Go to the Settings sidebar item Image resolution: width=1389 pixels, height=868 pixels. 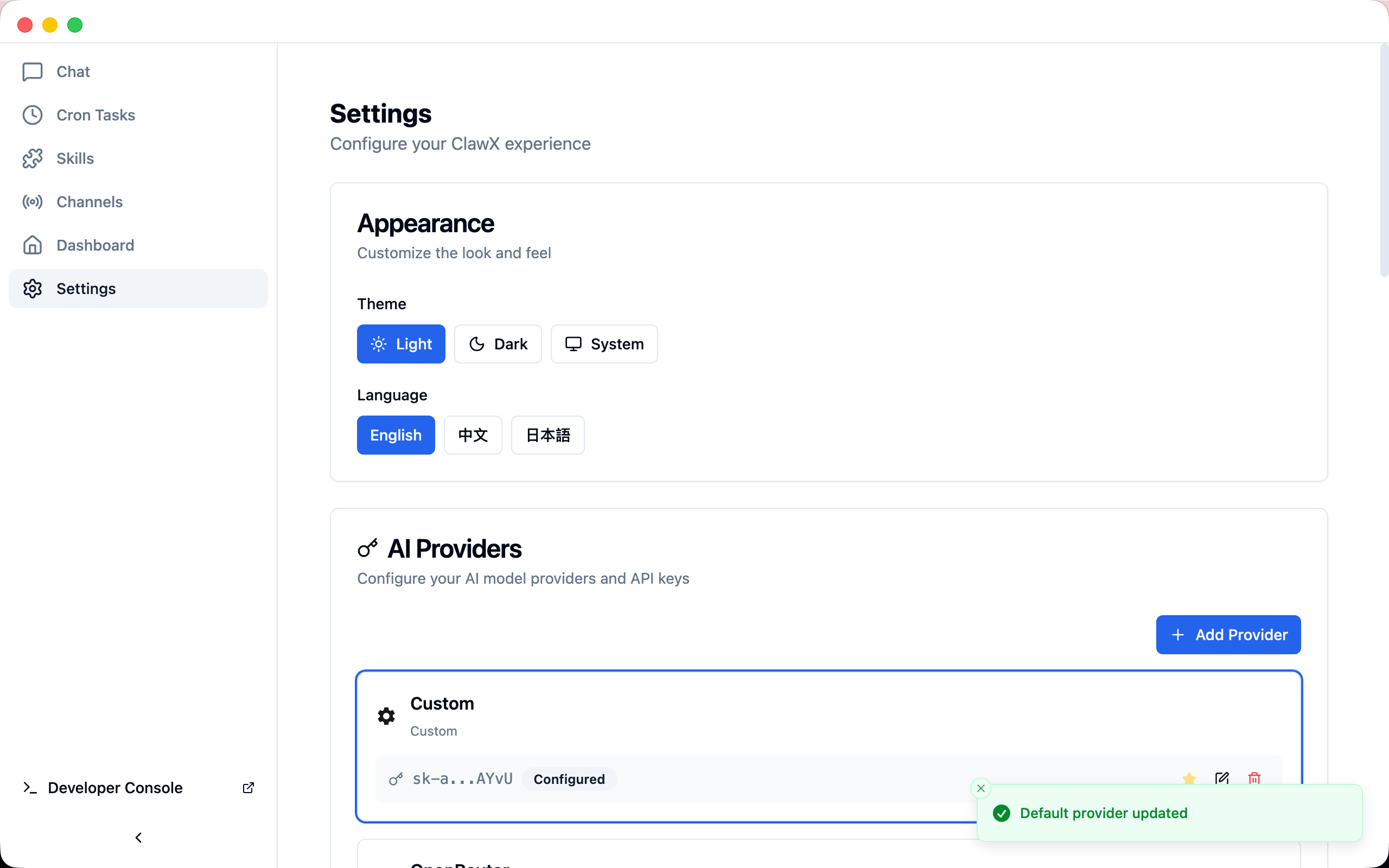(x=86, y=289)
